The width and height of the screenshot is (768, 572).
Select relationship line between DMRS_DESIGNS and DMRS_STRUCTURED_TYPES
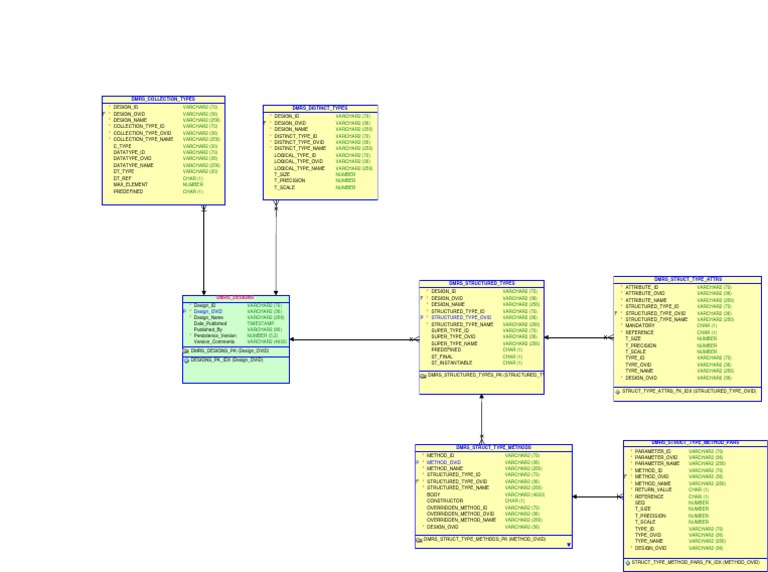pyautogui.click(x=354, y=339)
